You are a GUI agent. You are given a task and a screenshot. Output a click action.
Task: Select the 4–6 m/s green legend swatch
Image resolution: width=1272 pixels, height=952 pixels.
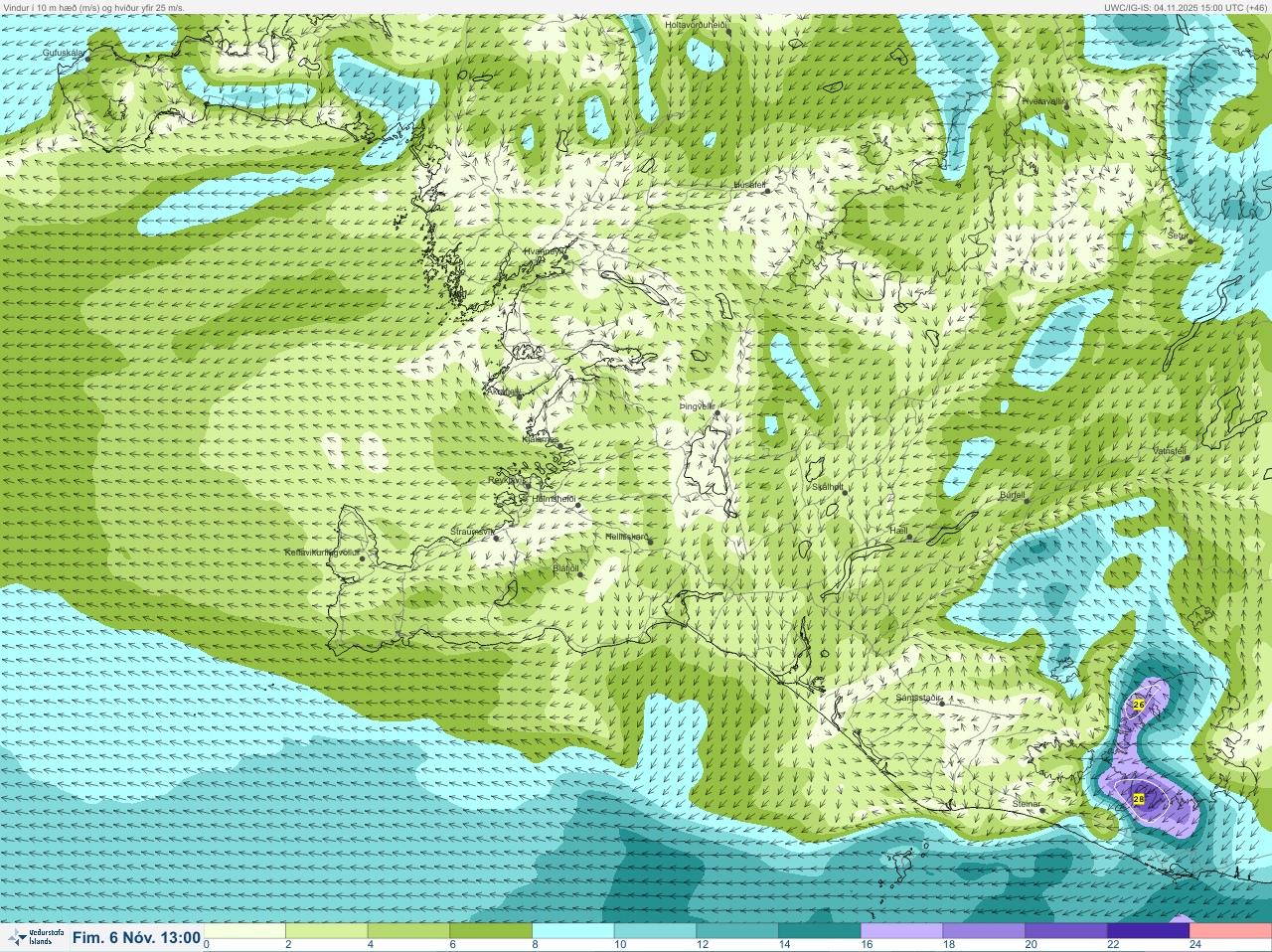(409, 931)
